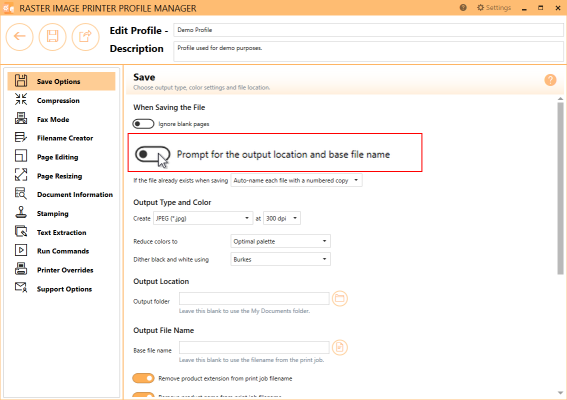
Task: Open the file already exists dropdown
Action: (x=297, y=180)
